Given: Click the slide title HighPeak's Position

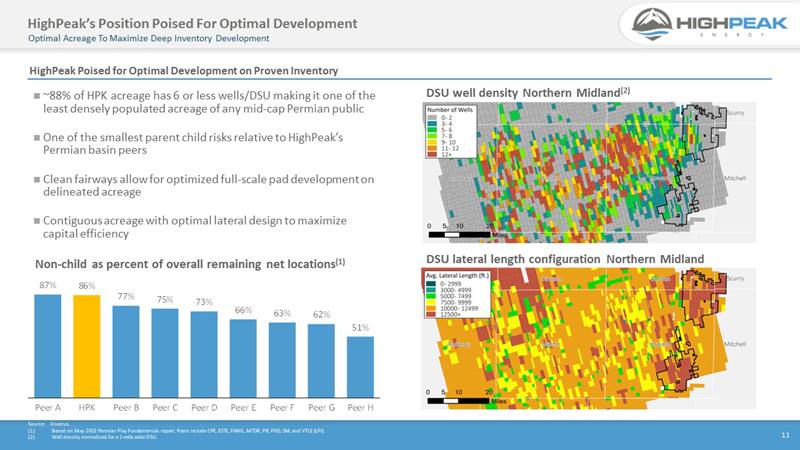Looking at the screenshot, I should [x=192, y=23].
